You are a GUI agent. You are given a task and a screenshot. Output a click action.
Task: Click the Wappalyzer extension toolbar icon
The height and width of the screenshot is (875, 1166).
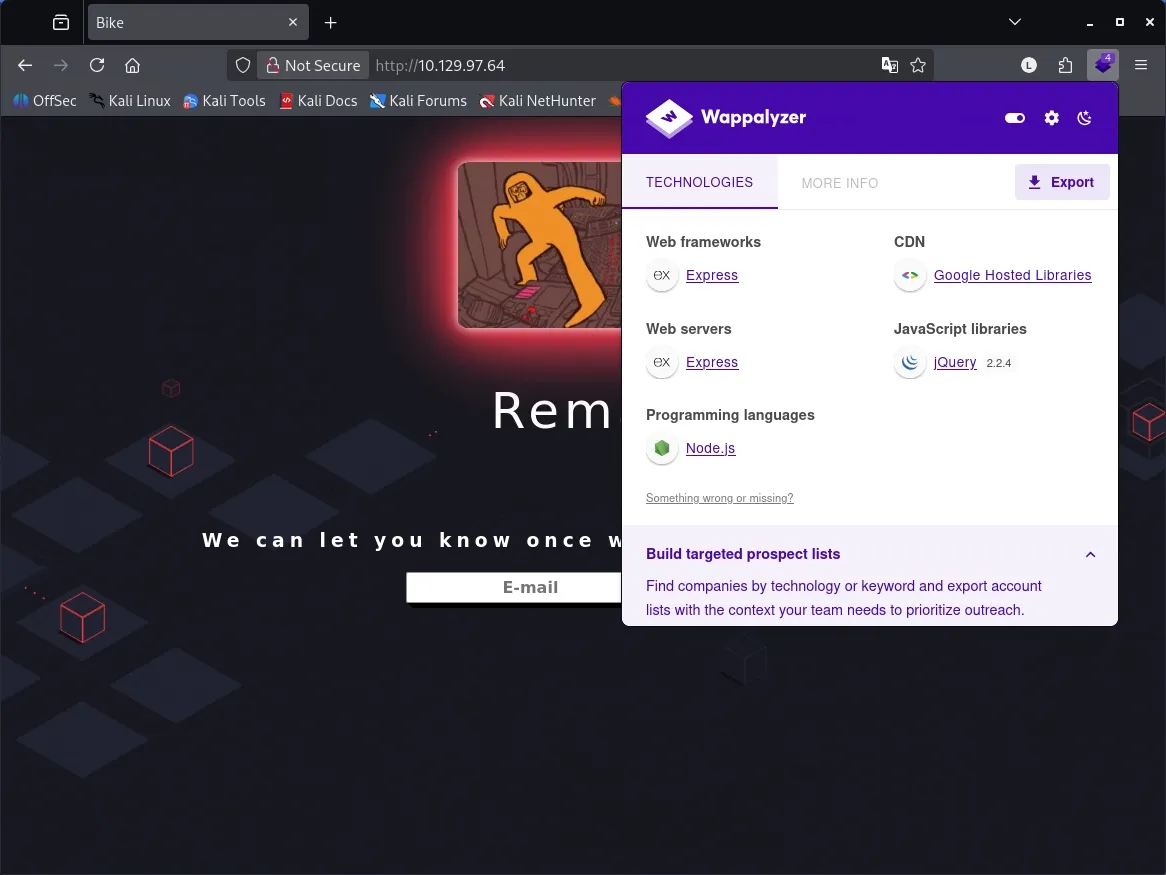[x=1102, y=65]
